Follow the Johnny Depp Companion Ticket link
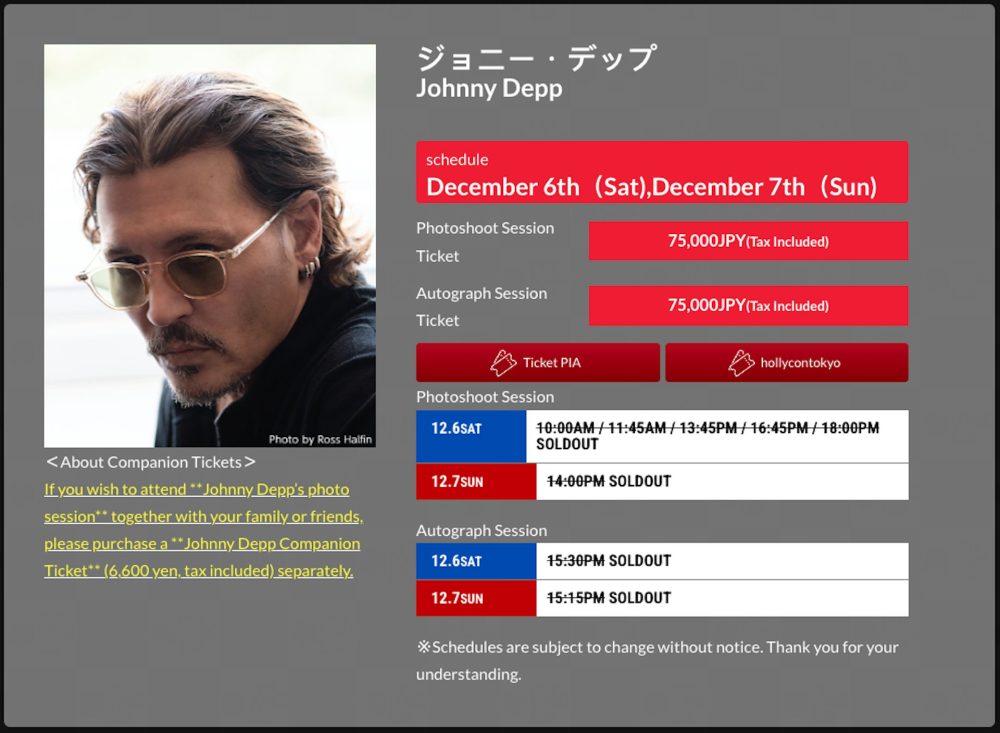This screenshot has height=733, width=1000. pos(203,529)
